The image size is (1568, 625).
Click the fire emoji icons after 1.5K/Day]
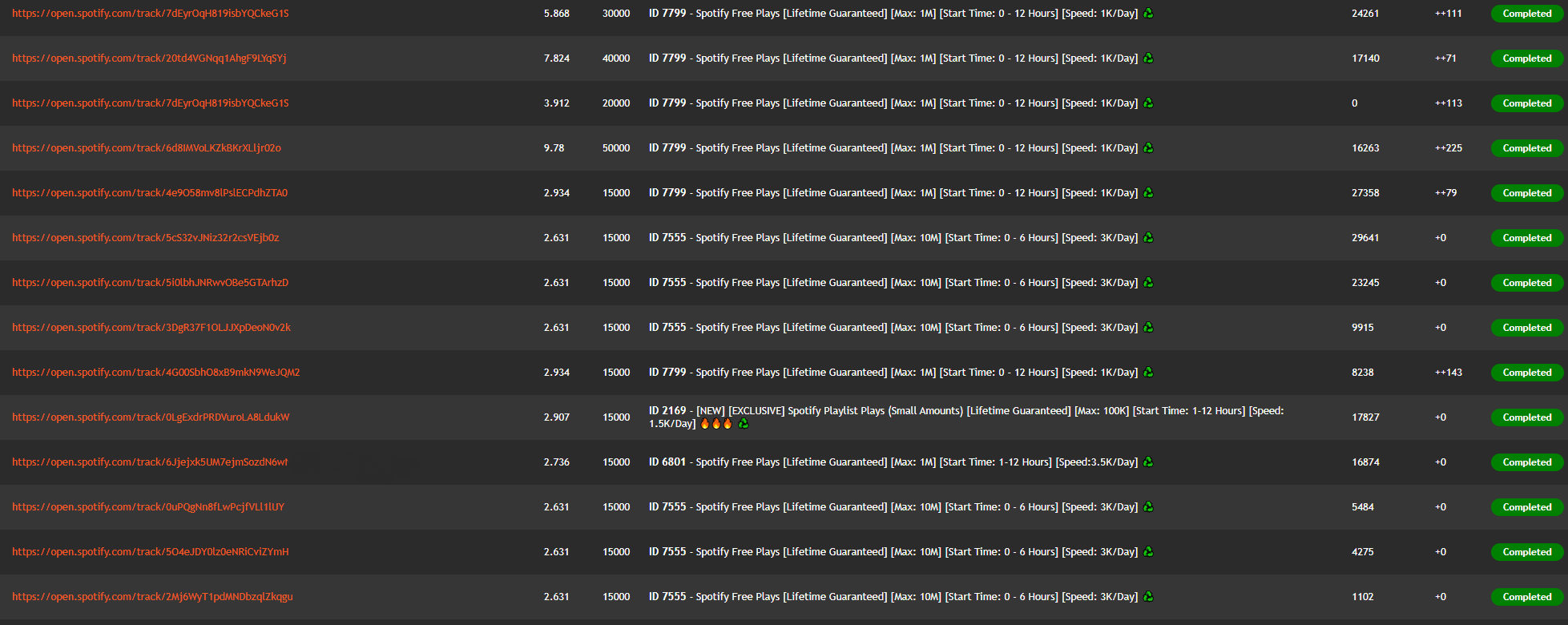[x=716, y=424]
